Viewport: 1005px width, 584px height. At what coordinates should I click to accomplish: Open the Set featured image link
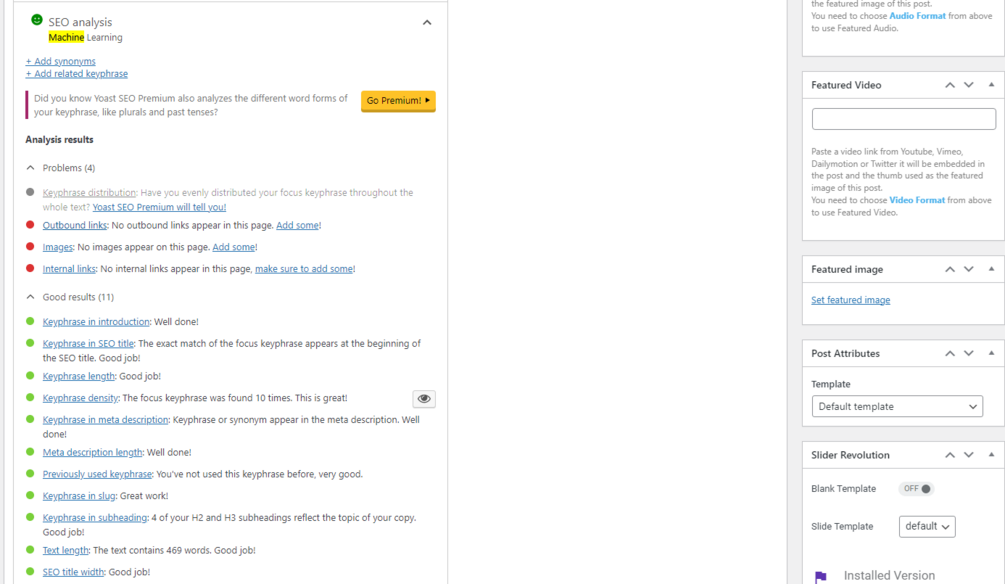[x=851, y=300]
